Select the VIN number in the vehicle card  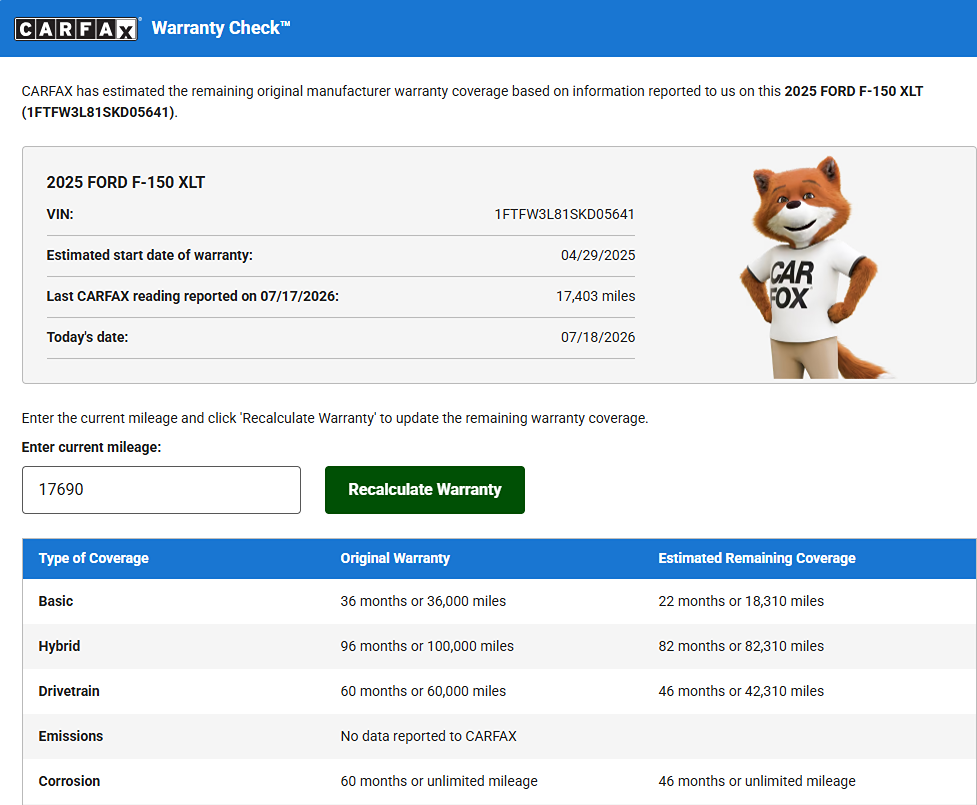pyautogui.click(x=565, y=214)
